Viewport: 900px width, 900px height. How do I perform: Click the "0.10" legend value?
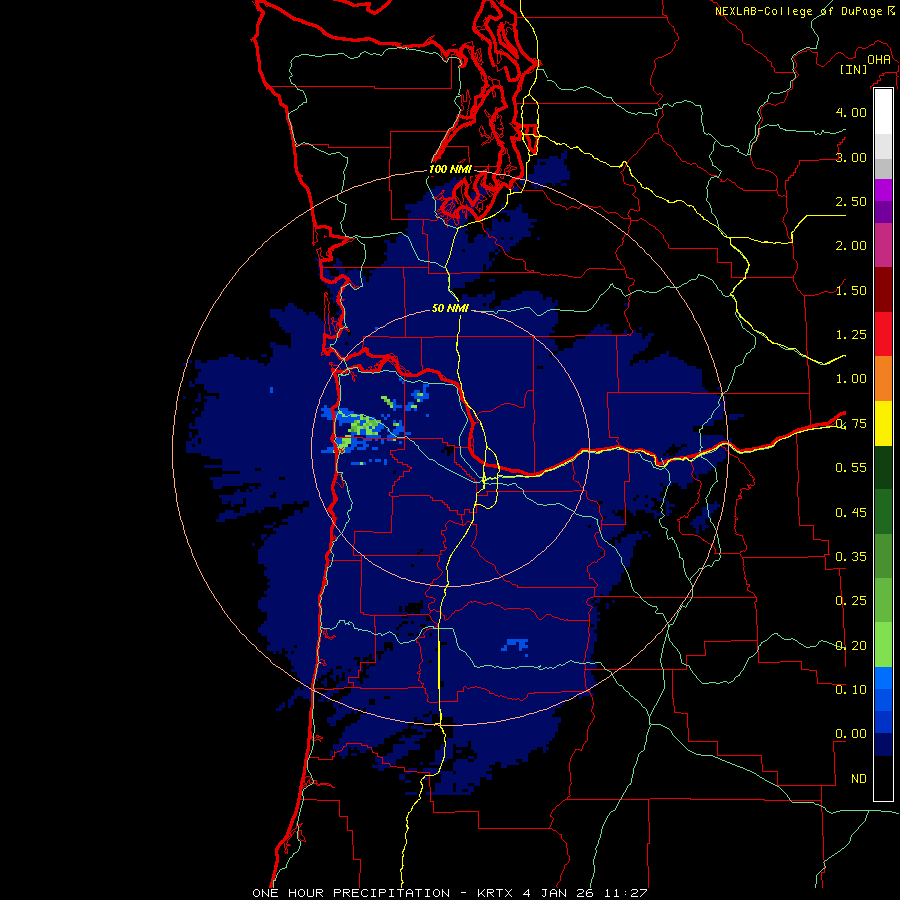coord(851,689)
